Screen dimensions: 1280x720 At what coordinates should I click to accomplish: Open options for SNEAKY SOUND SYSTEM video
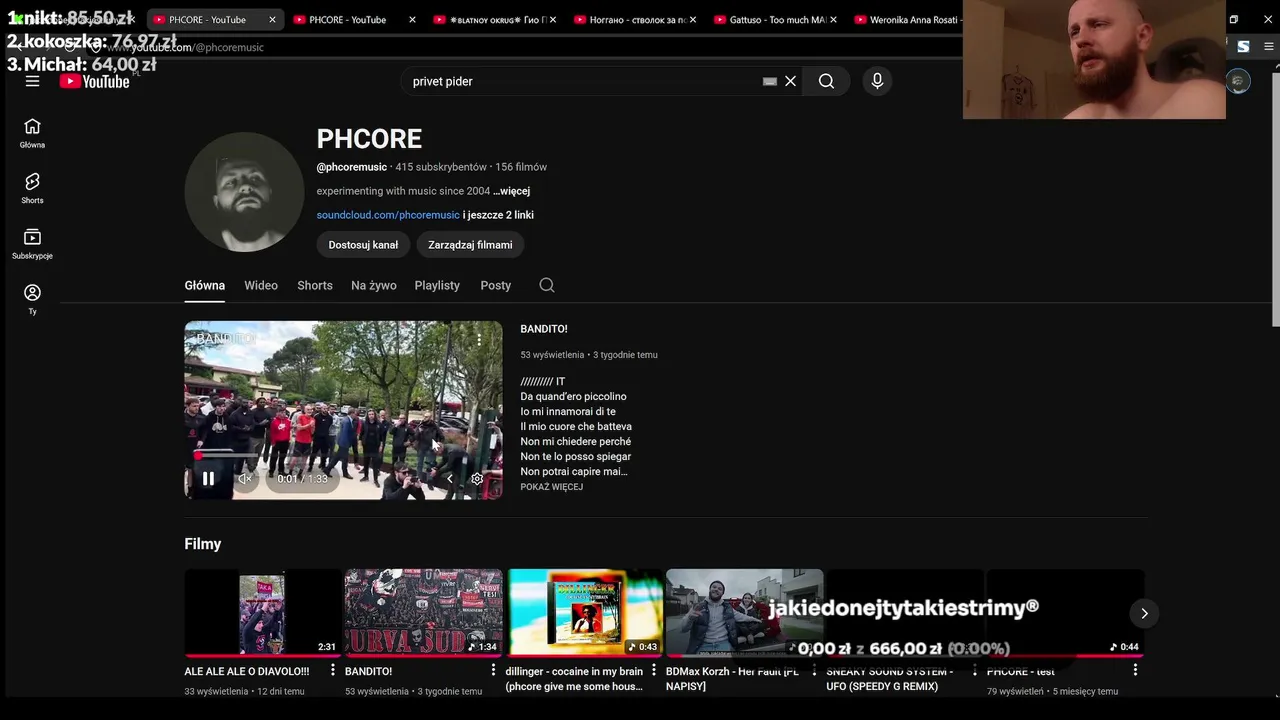[x=975, y=670]
